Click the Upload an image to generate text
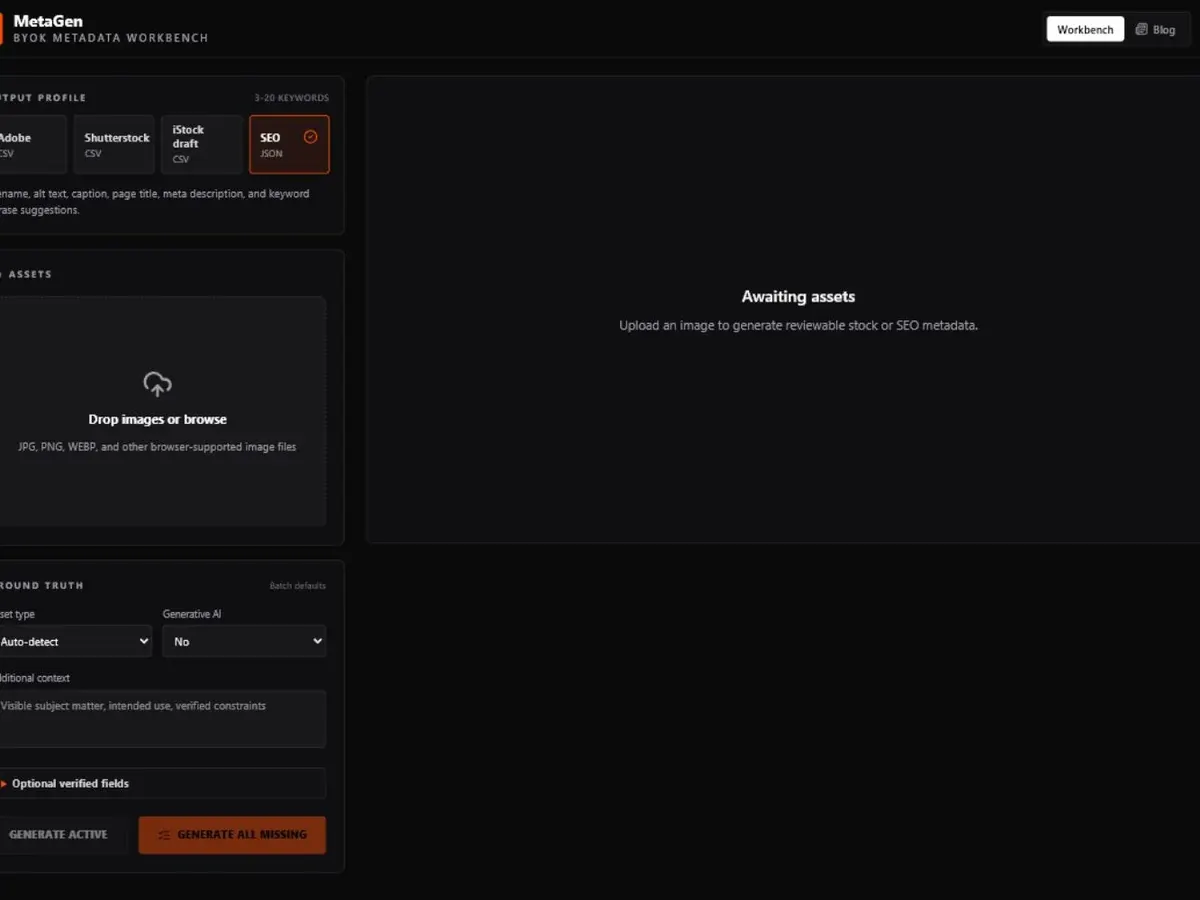Image resolution: width=1200 pixels, height=900 pixels. (798, 326)
